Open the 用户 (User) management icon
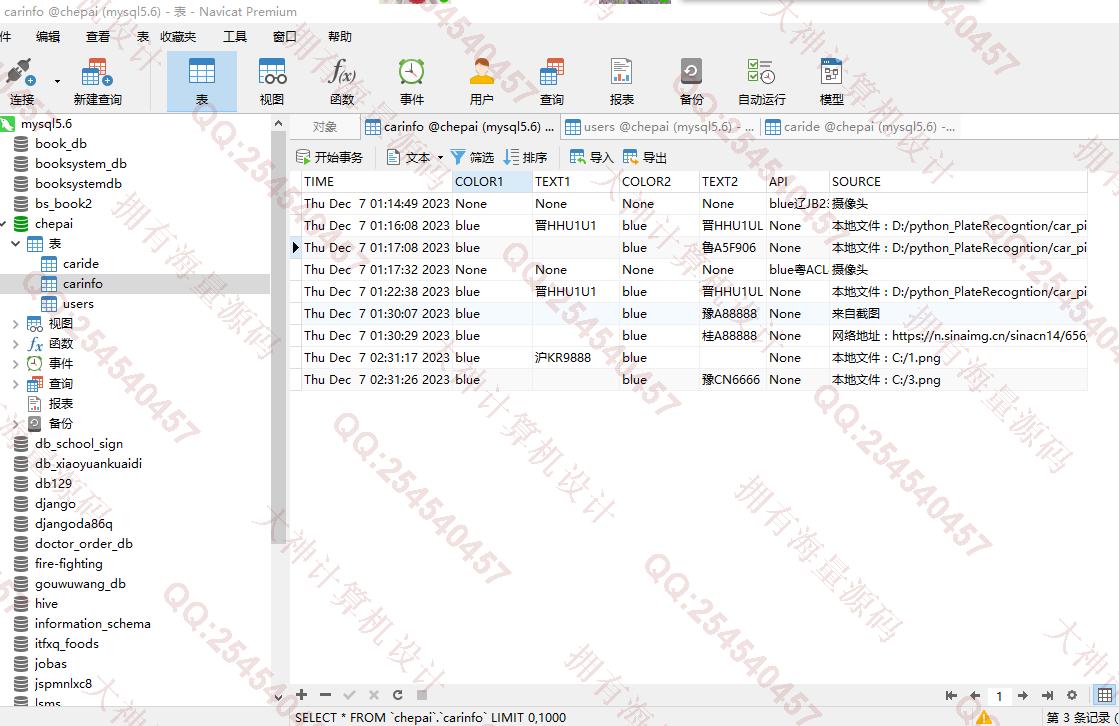1119x726 pixels. [482, 81]
